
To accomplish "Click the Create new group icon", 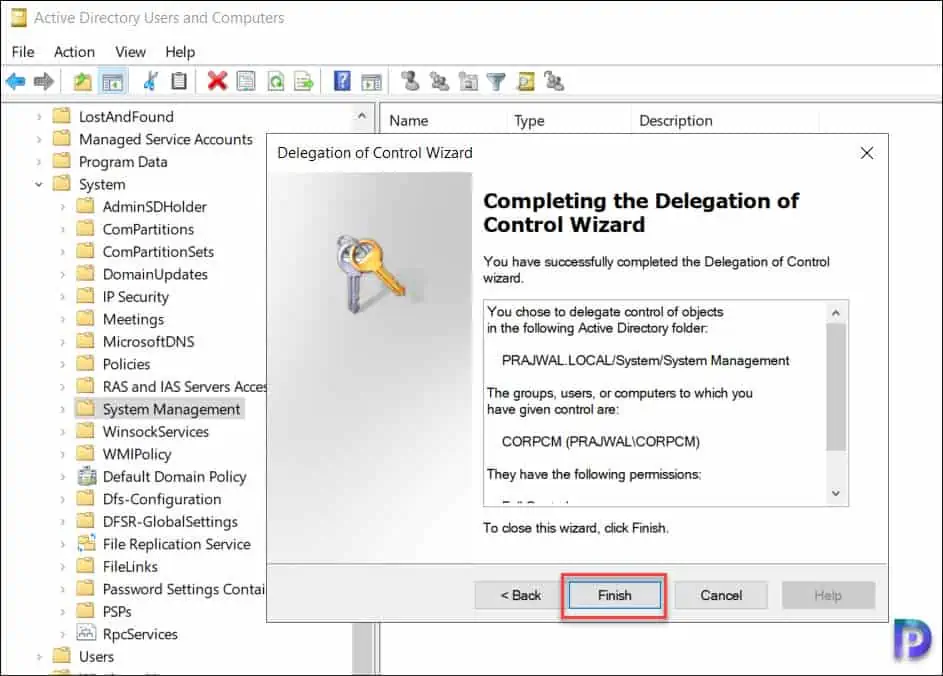I will 439,81.
